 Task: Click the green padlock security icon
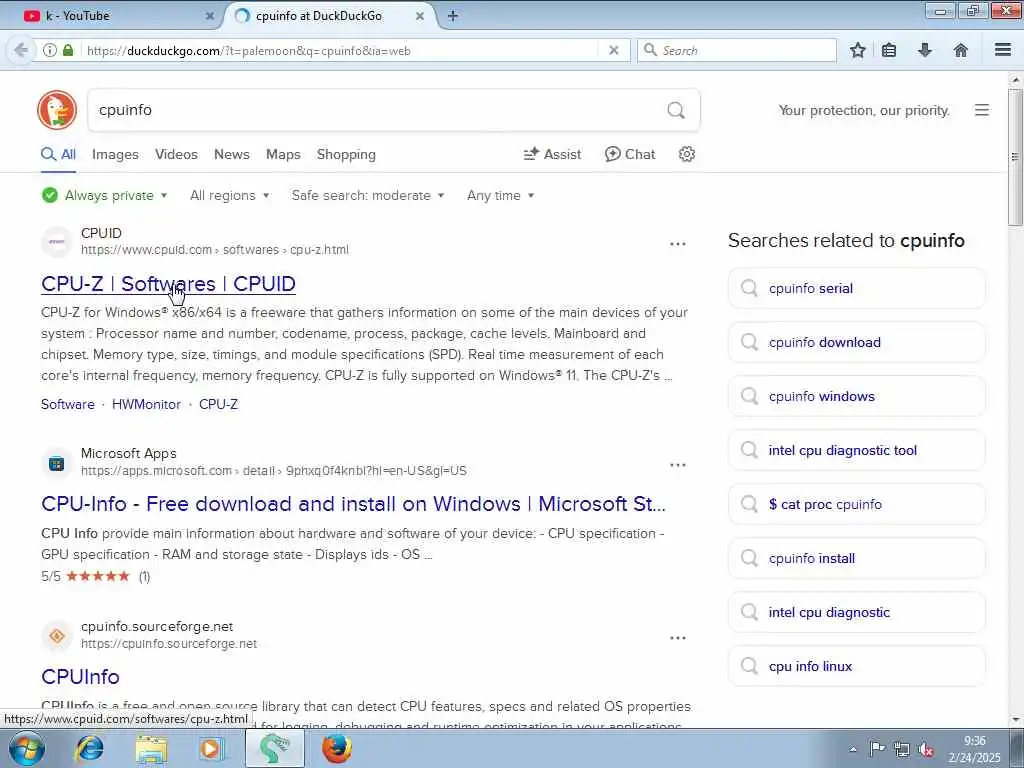coord(68,50)
